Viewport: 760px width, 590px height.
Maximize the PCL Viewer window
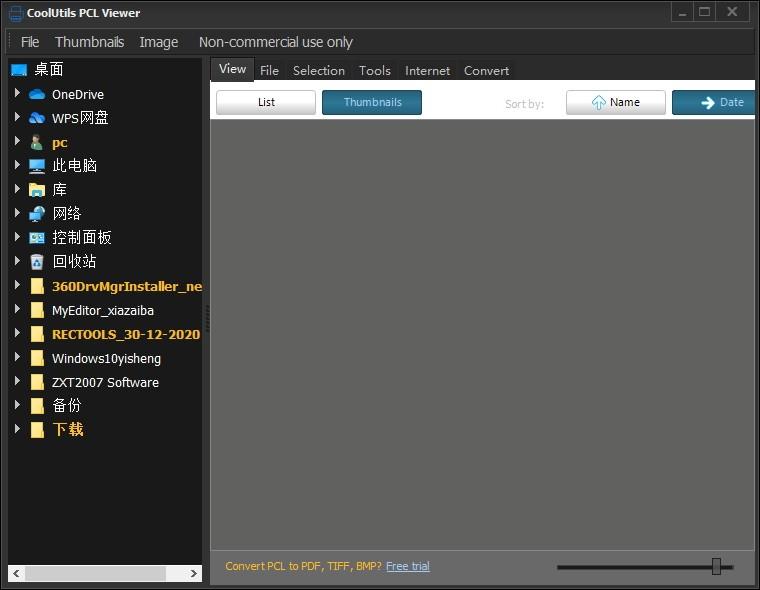pos(705,12)
